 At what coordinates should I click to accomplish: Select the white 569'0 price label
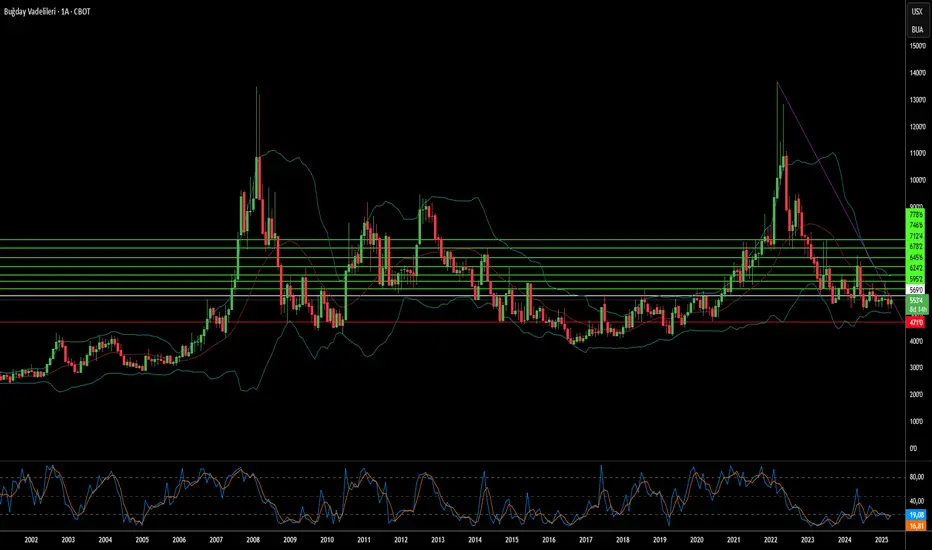[x=915, y=290]
